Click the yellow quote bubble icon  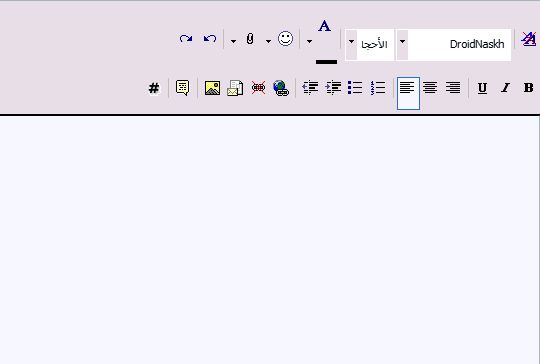coord(183,88)
